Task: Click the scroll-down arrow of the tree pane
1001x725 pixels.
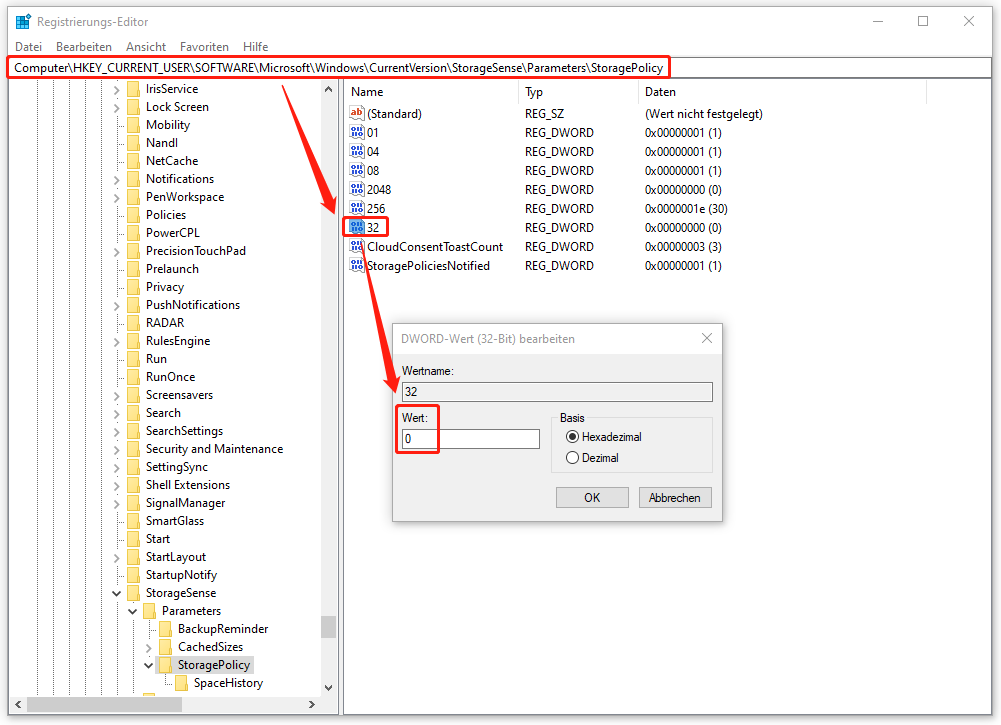Action: (328, 687)
